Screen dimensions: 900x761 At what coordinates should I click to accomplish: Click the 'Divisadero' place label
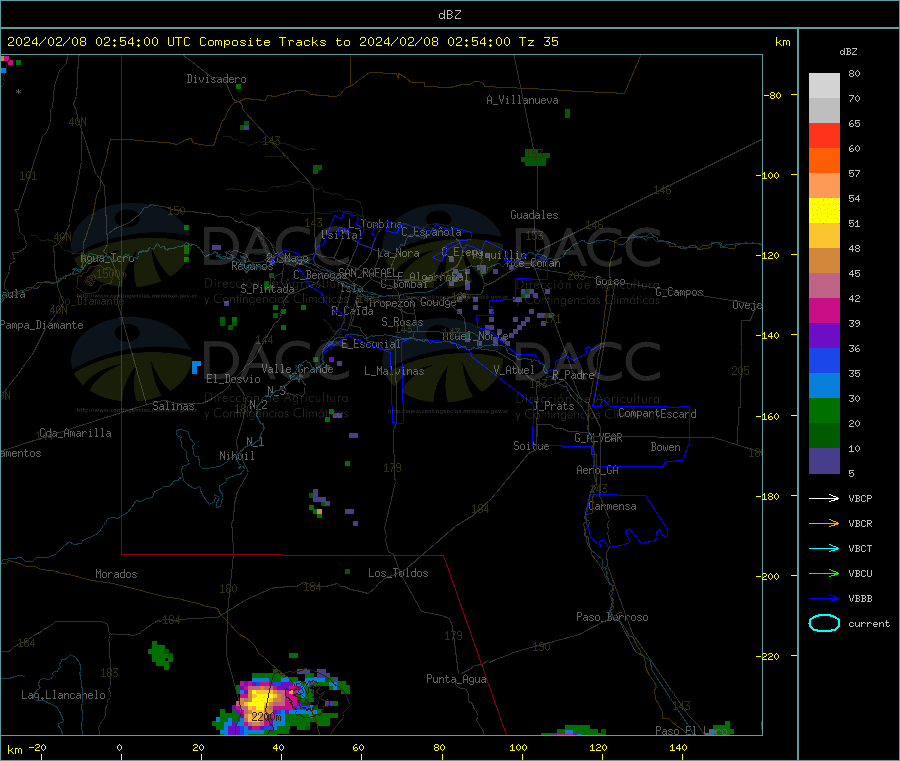[216, 79]
